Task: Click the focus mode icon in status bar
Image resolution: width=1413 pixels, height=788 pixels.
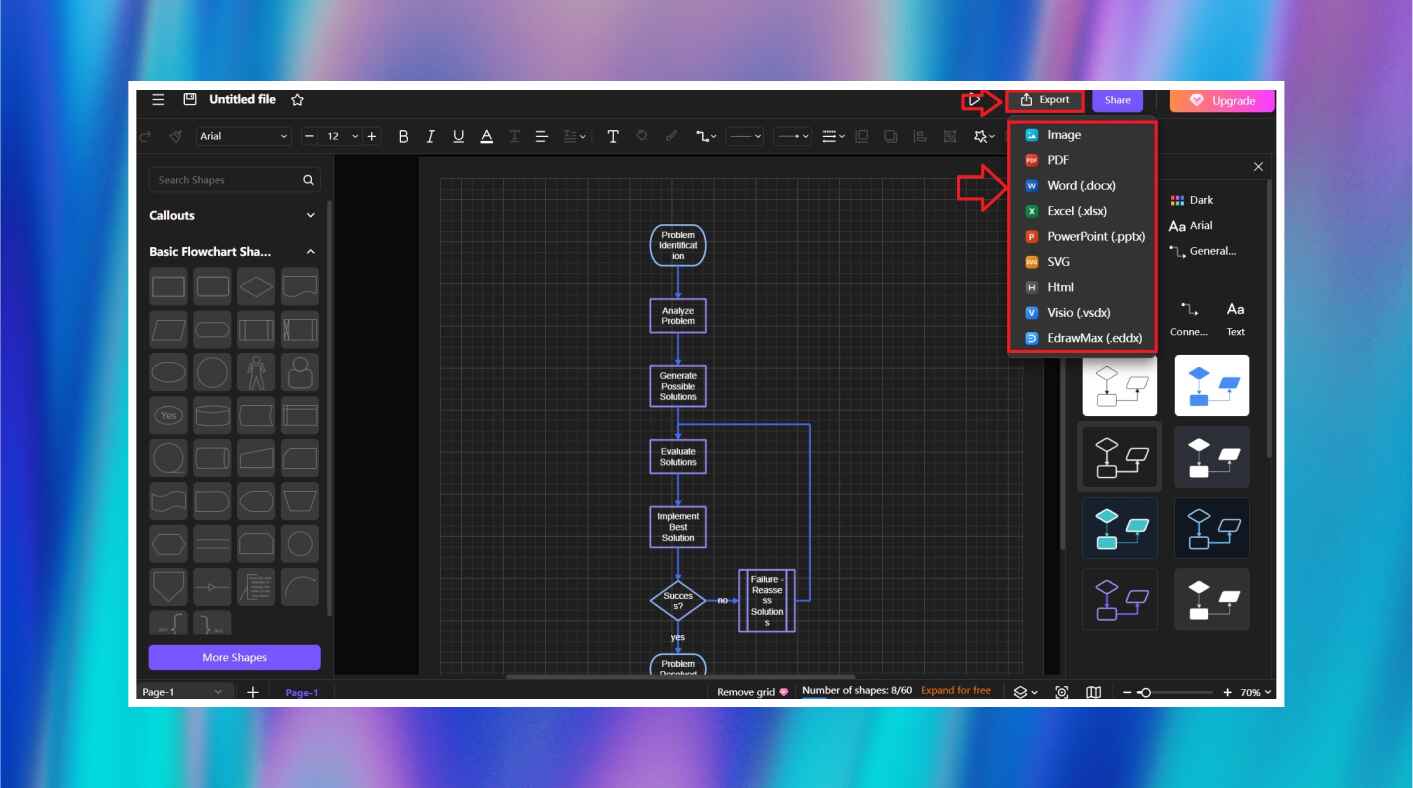Action: pyautogui.click(x=1062, y=692)
